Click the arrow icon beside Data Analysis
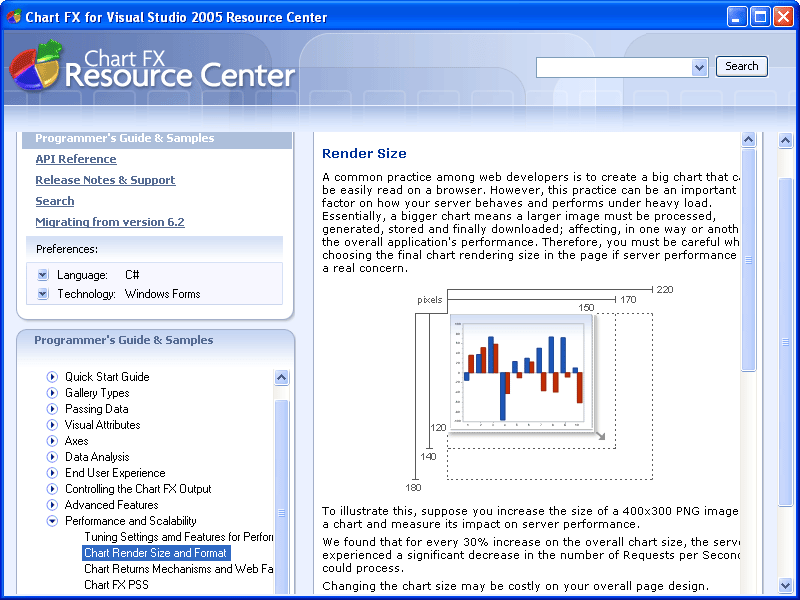This screenshot has width=800, height=600. click(x=52, y=457)
